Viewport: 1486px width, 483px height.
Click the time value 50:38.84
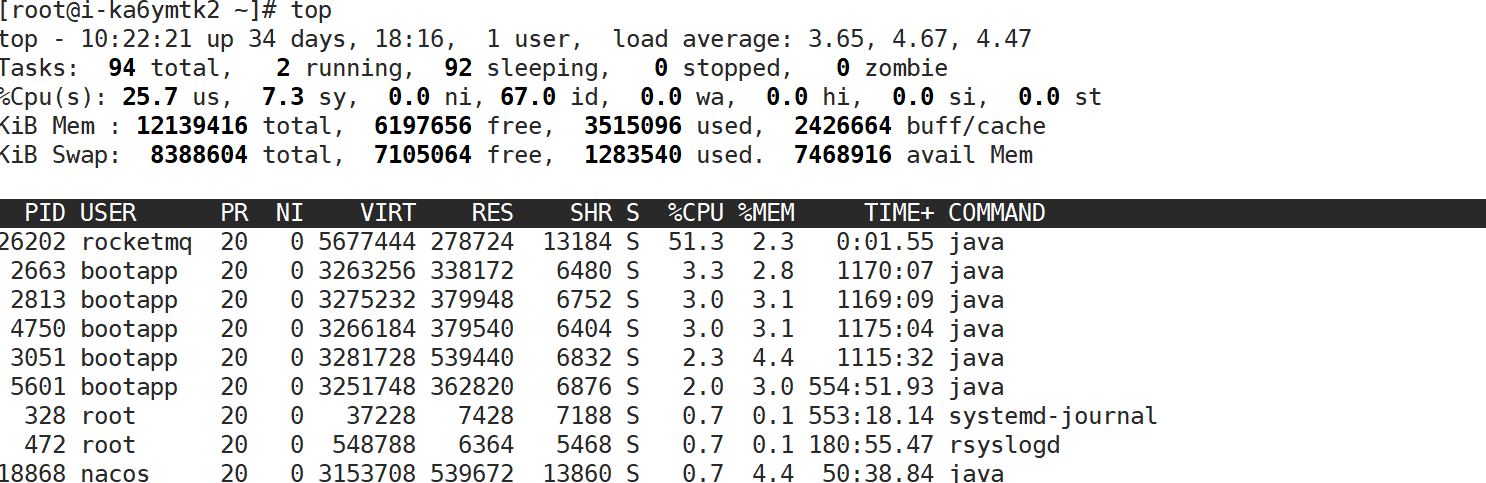(x=878, y=473)
